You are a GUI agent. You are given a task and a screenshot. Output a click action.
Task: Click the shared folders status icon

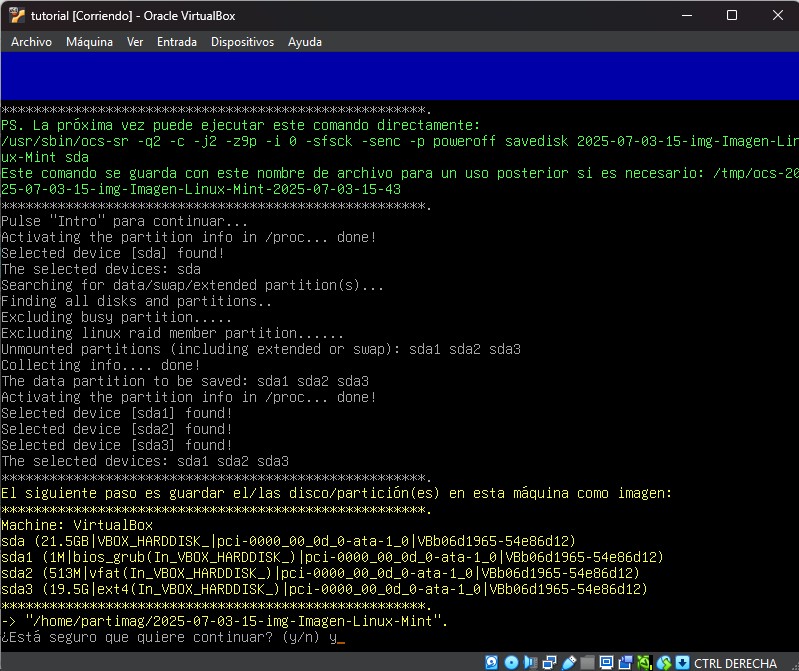[587, 662]
